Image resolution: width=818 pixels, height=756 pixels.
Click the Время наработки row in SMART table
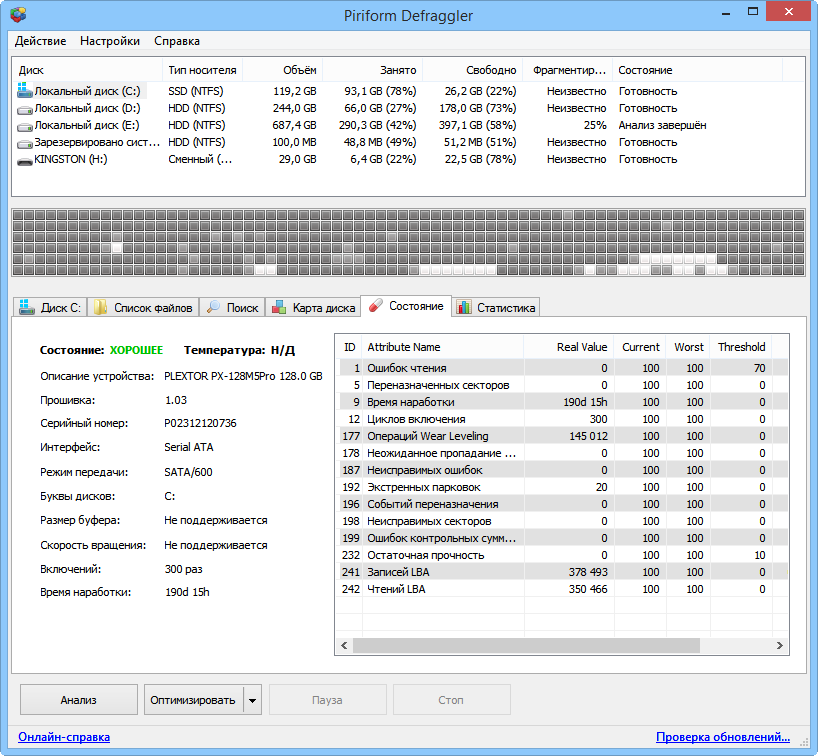click(562, 402)
